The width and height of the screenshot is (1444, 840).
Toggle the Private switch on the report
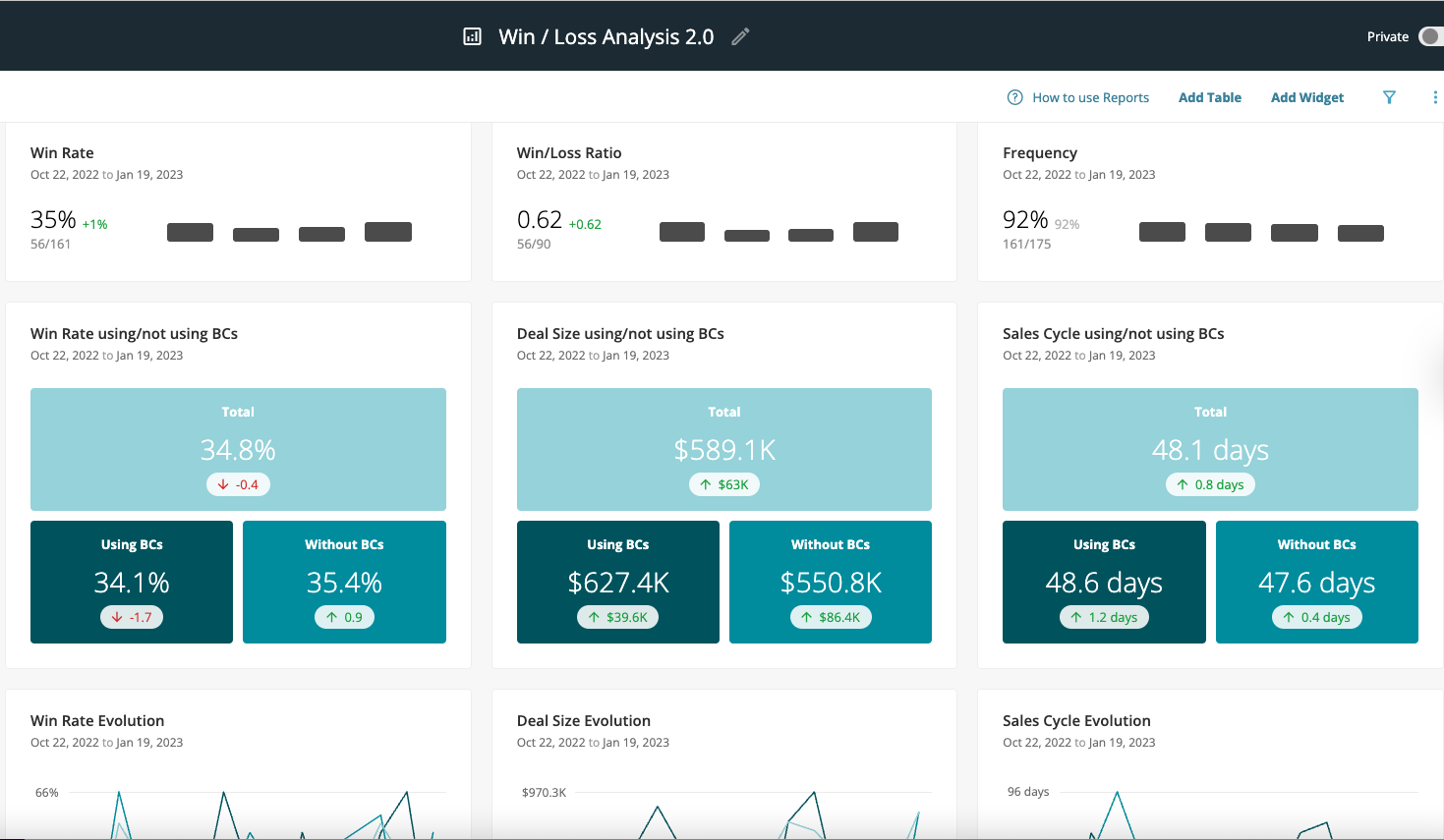tap(1428, 35)
